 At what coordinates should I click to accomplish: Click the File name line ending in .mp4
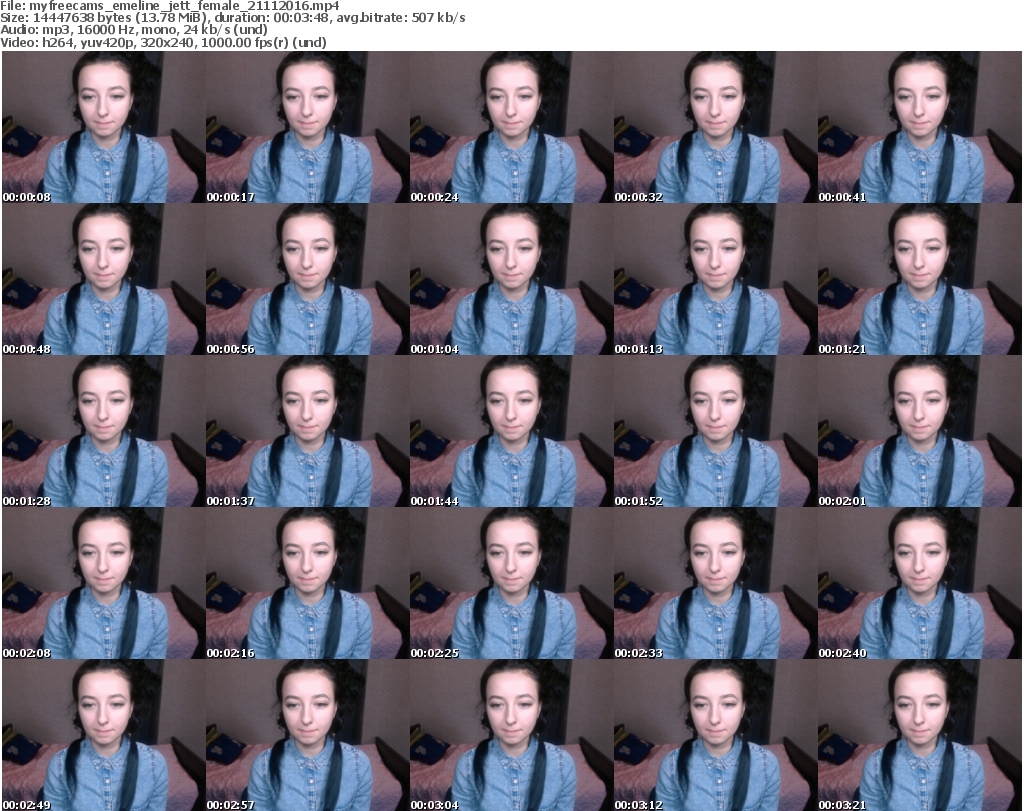click(170, 6)
